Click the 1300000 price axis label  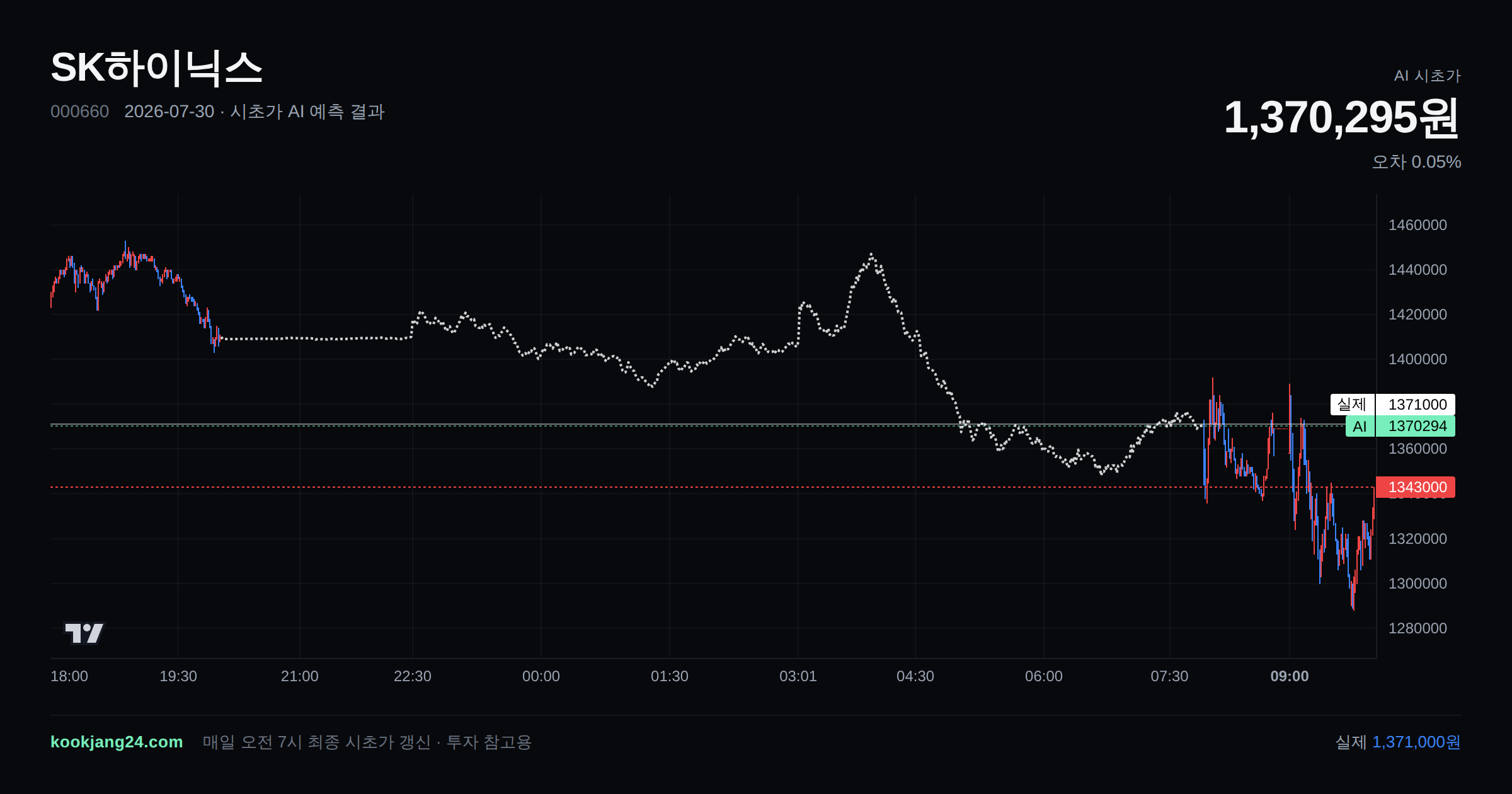pyautogui.click(x=1417, y=584)
